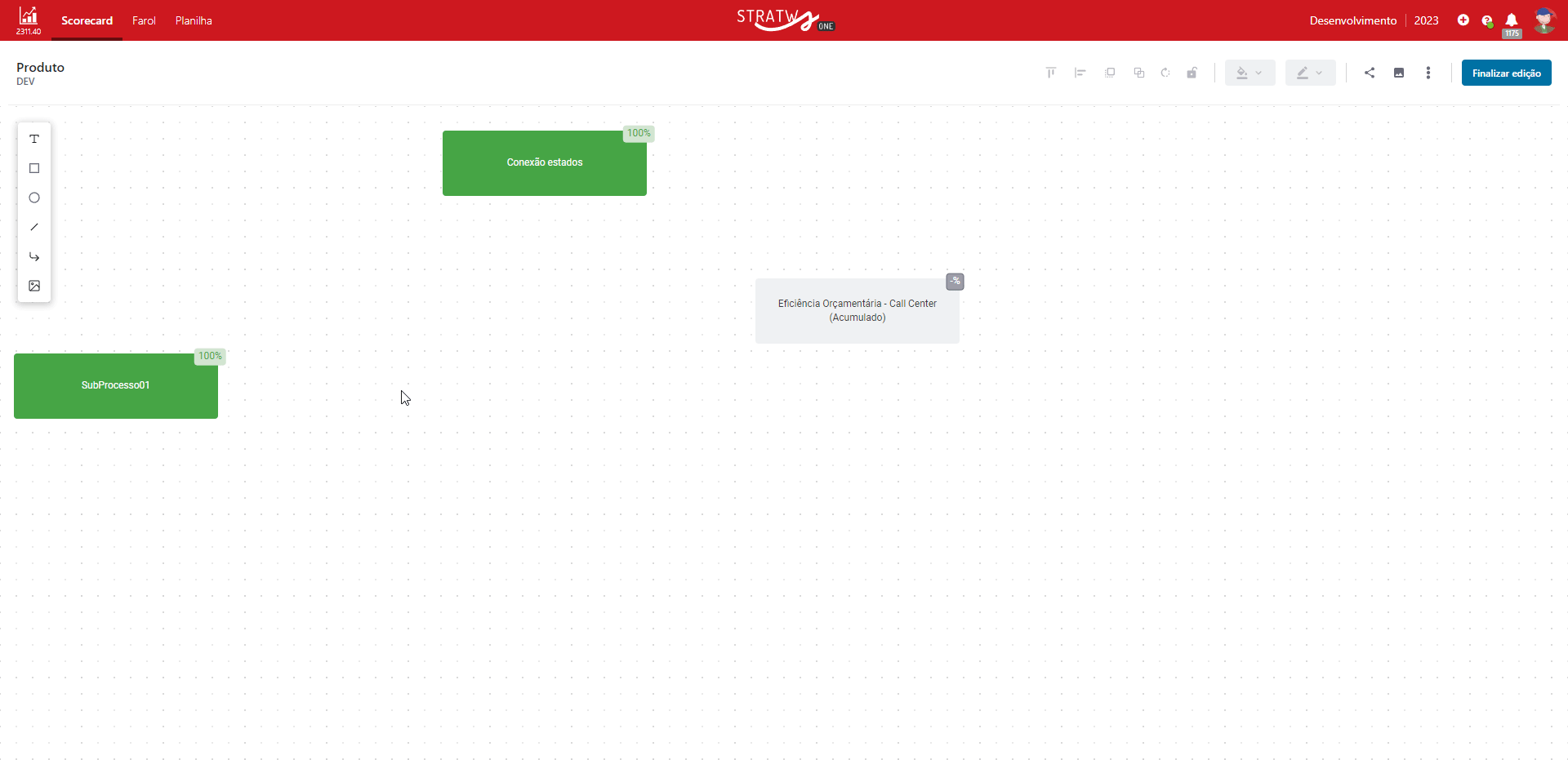
Task: Open the Scorecard tab
Action: pyautogui.click(x=87, y=20)
